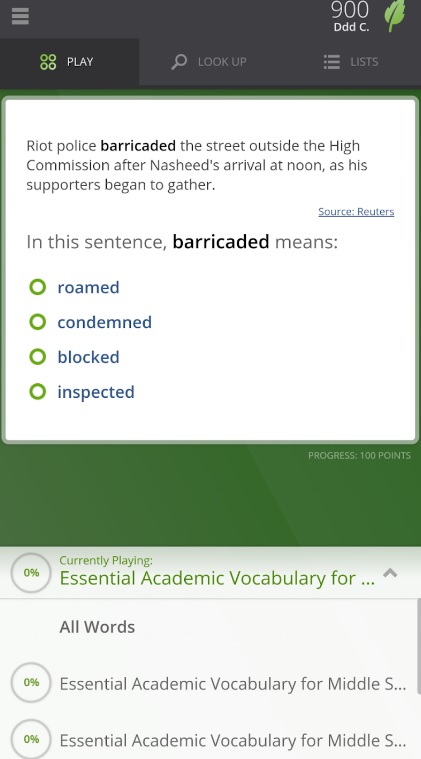Click the four-circle Play icon
The image size is (421, 759).
coord(48,62)
